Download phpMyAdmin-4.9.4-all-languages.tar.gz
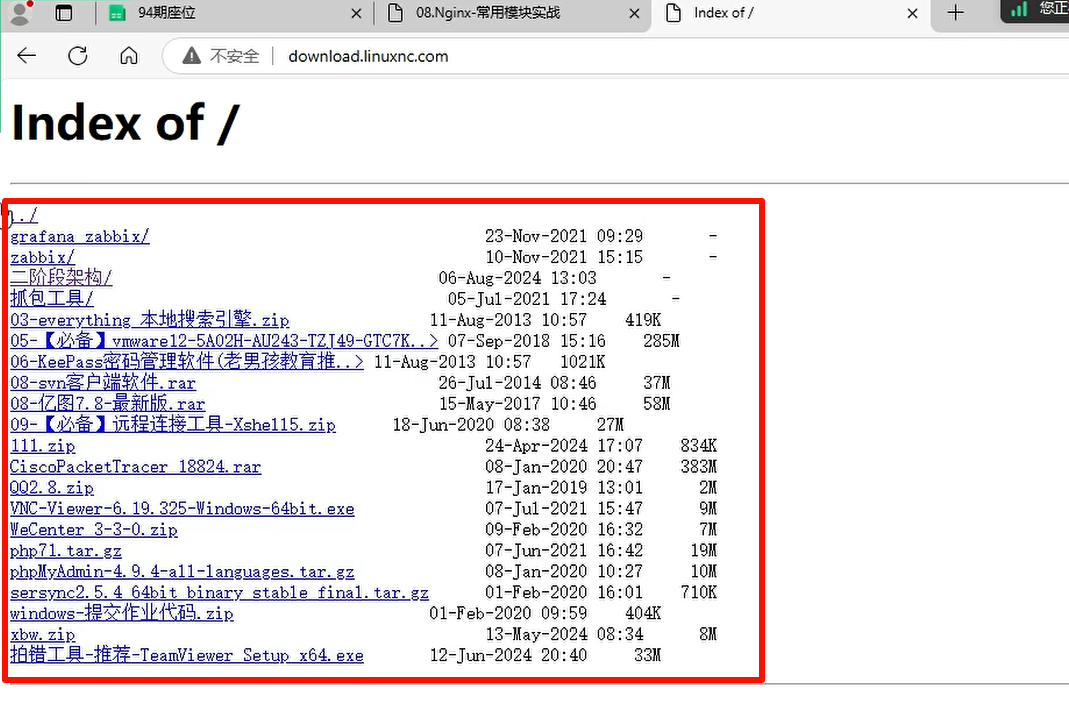The image size is (1069, 717). (x=182, y=572)
